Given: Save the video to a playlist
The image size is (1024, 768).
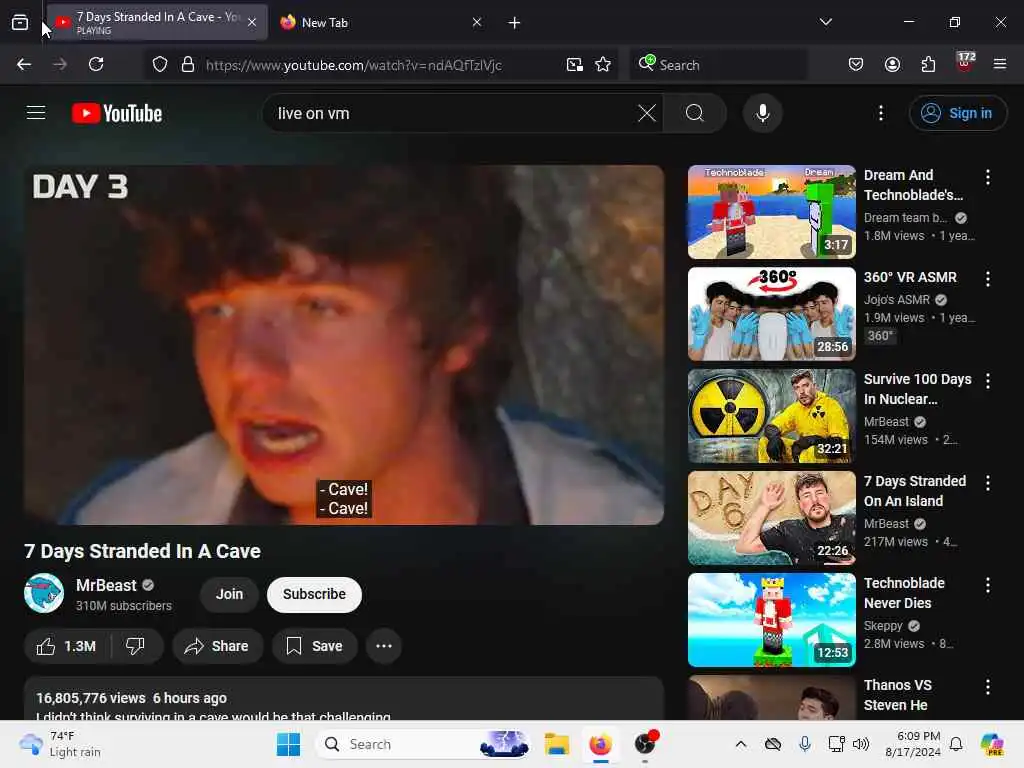Looking at the screenshot, I should [x=315, y=646].
